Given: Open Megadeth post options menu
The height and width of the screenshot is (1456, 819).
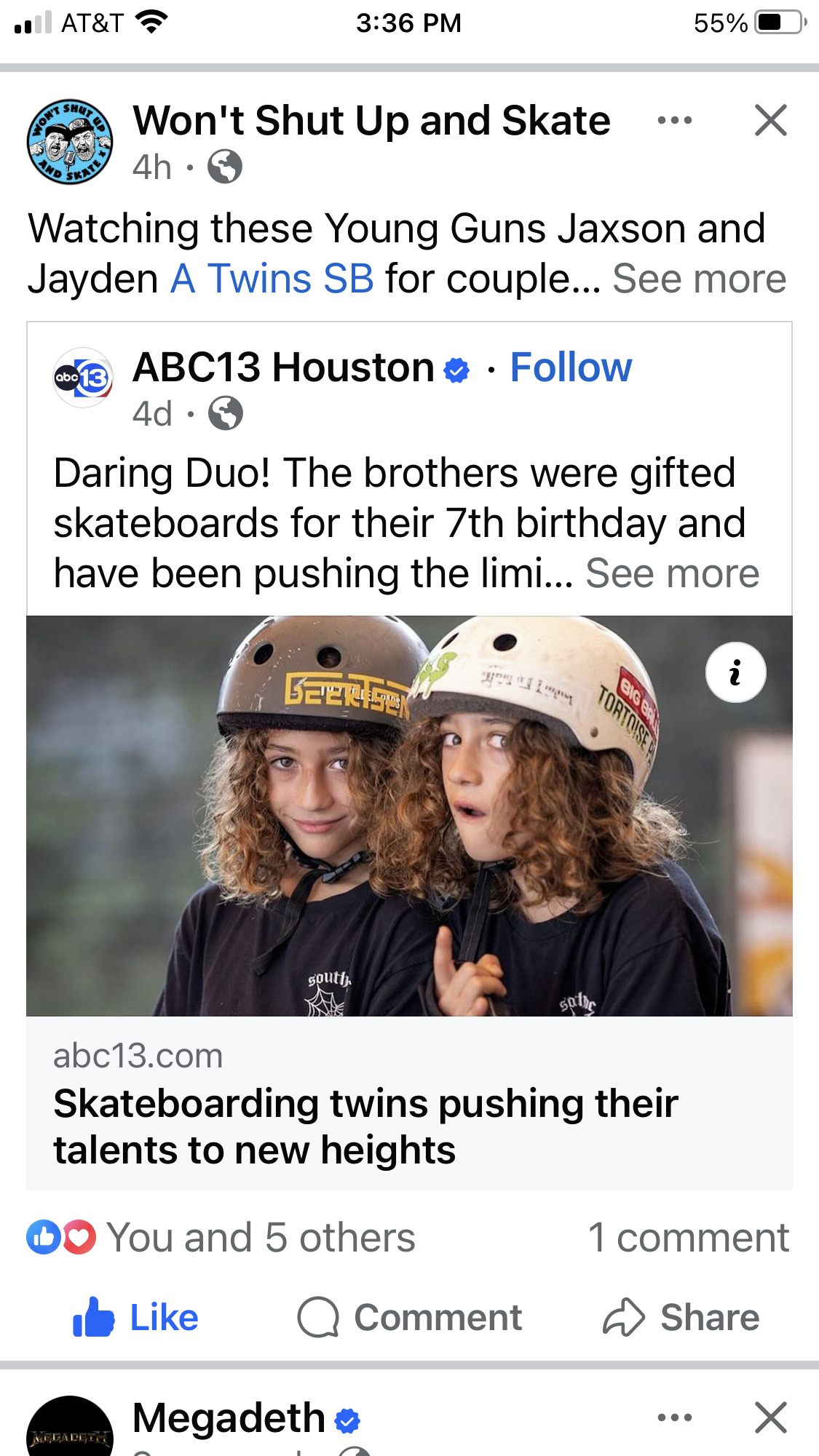Looking at the screenshot, I should (x=674, y=1417).
